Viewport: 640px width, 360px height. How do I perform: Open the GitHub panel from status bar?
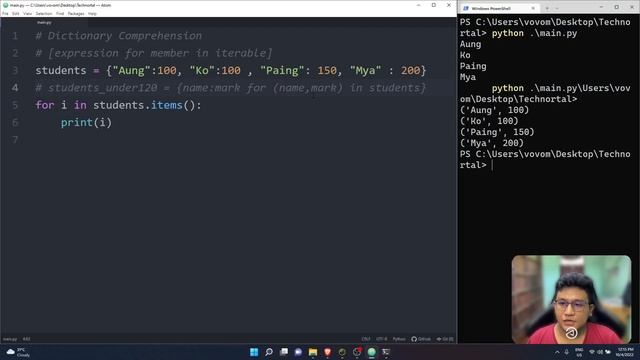[421, 339]
